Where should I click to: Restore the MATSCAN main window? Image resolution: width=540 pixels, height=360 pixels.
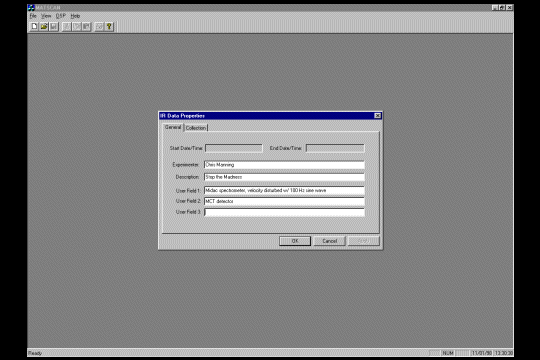502,8
